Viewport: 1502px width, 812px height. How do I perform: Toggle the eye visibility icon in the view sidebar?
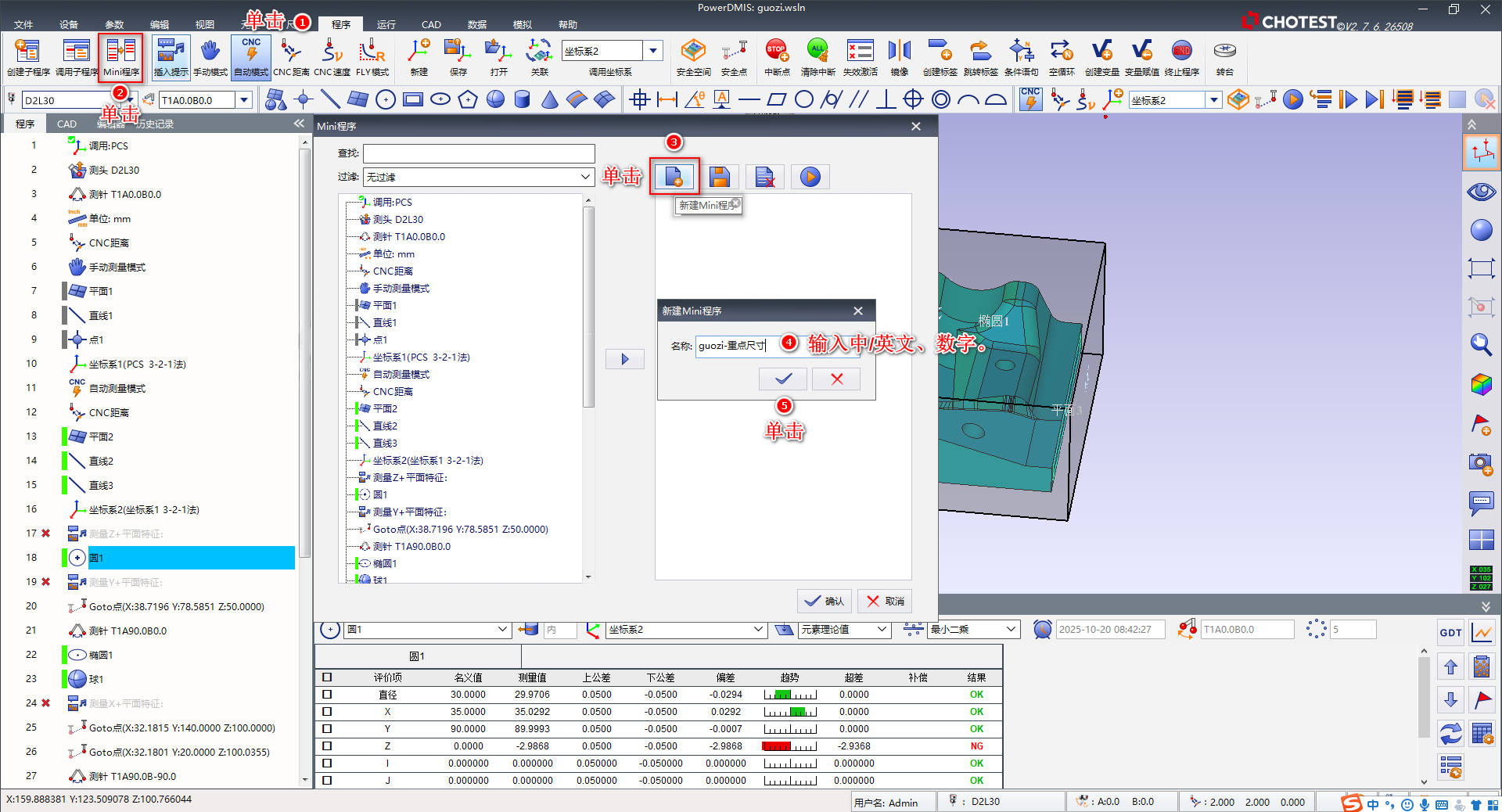(x=1482, y=192)
